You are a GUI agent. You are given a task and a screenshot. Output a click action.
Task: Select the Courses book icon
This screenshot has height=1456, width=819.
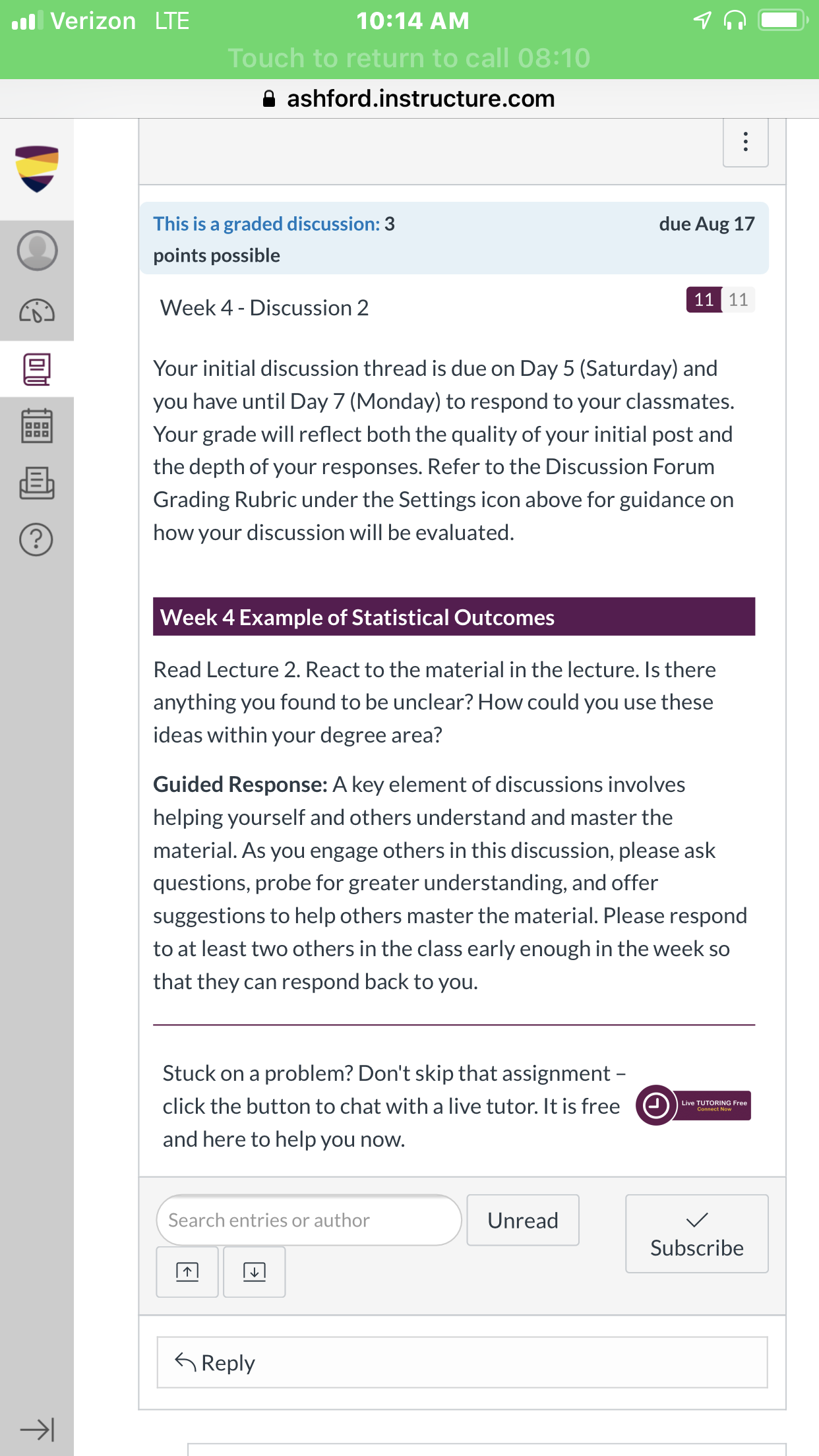[37, 369]
